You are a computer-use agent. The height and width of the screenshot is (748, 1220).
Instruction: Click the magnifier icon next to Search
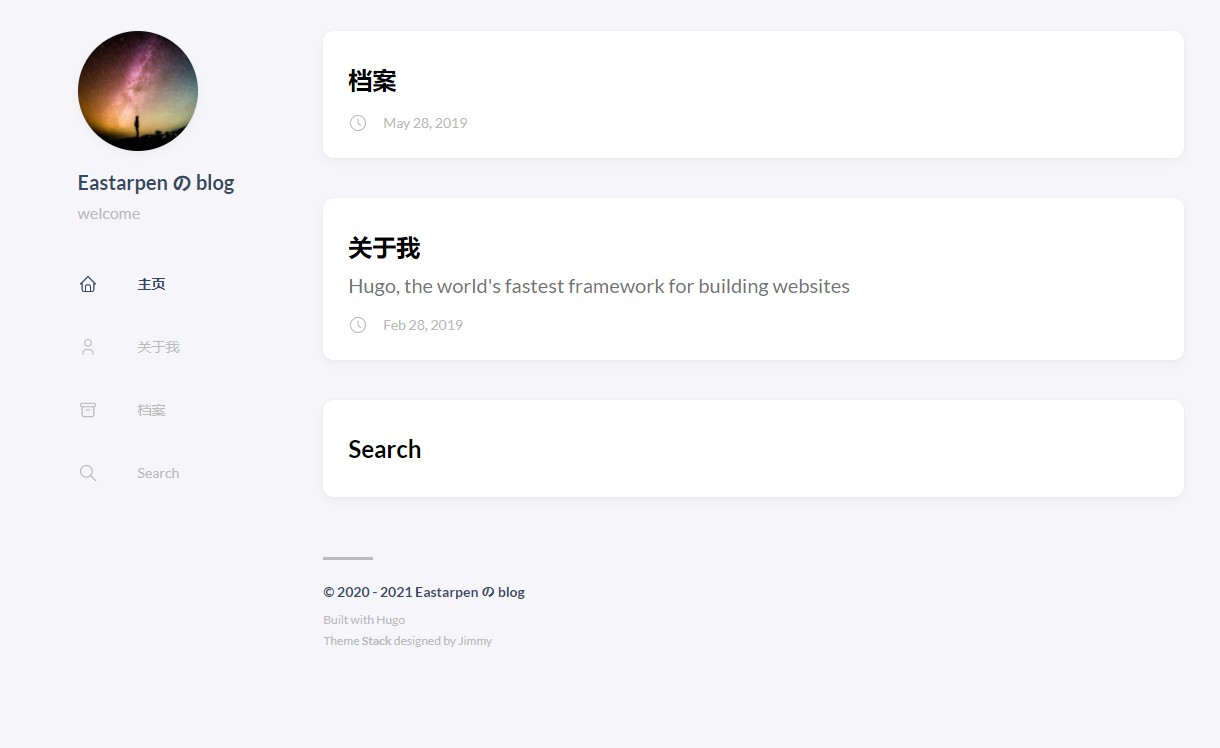pyautogui.click(x=88, y=472)
